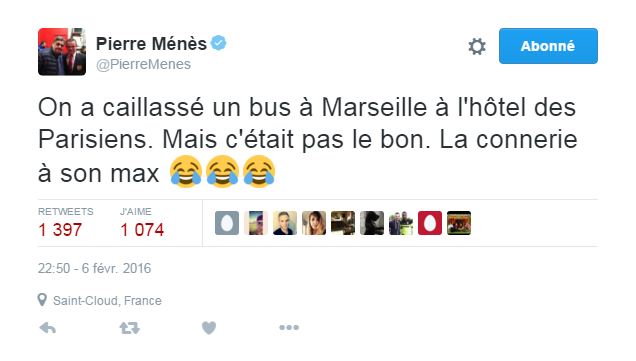The height and width of the screenshot is (361, 636).
Task: View the 1 074 J'aime list
Action: (142, 230)
